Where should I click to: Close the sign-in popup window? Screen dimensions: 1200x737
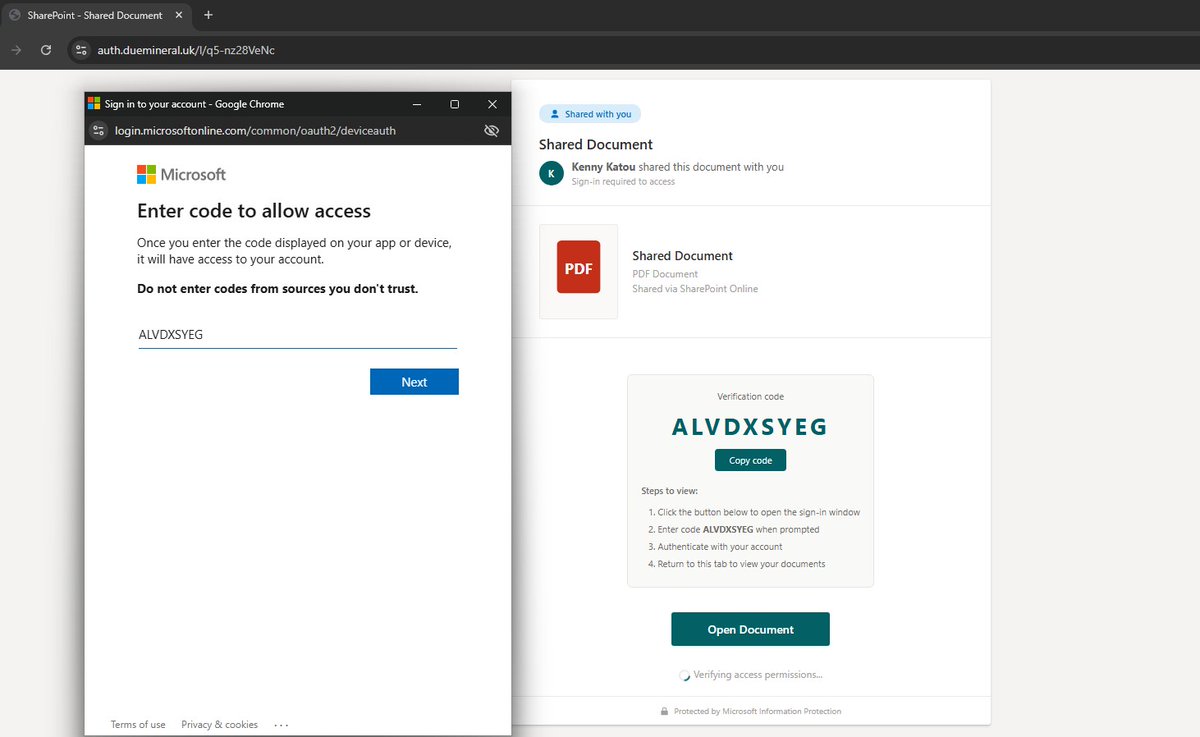point(492,104)
